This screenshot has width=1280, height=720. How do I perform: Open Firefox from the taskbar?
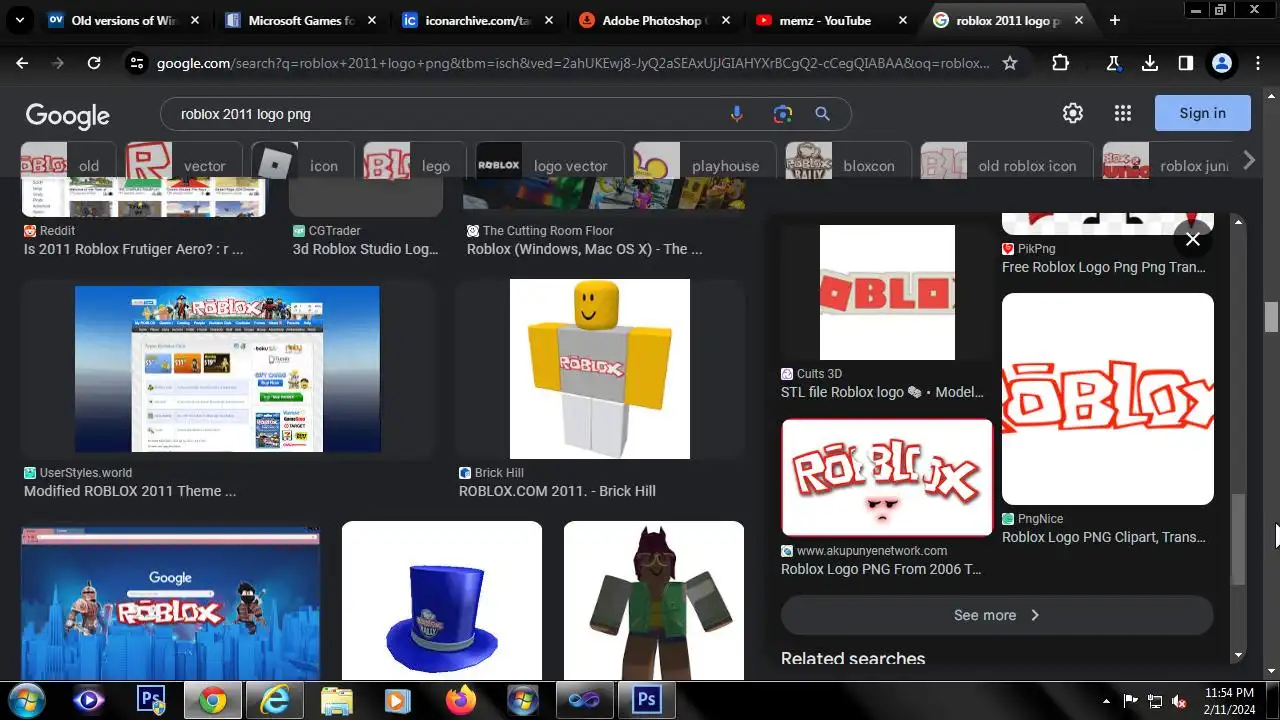click(x=462, y=700)
